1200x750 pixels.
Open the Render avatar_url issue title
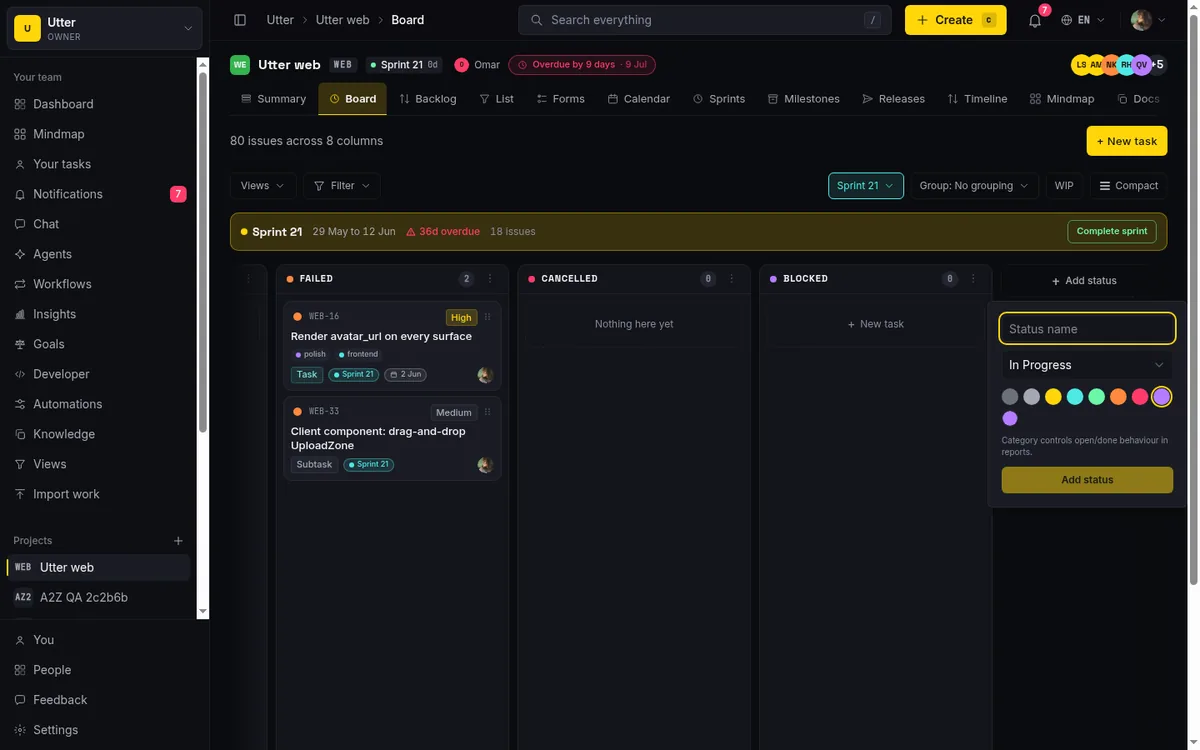(x=381, y=337)
